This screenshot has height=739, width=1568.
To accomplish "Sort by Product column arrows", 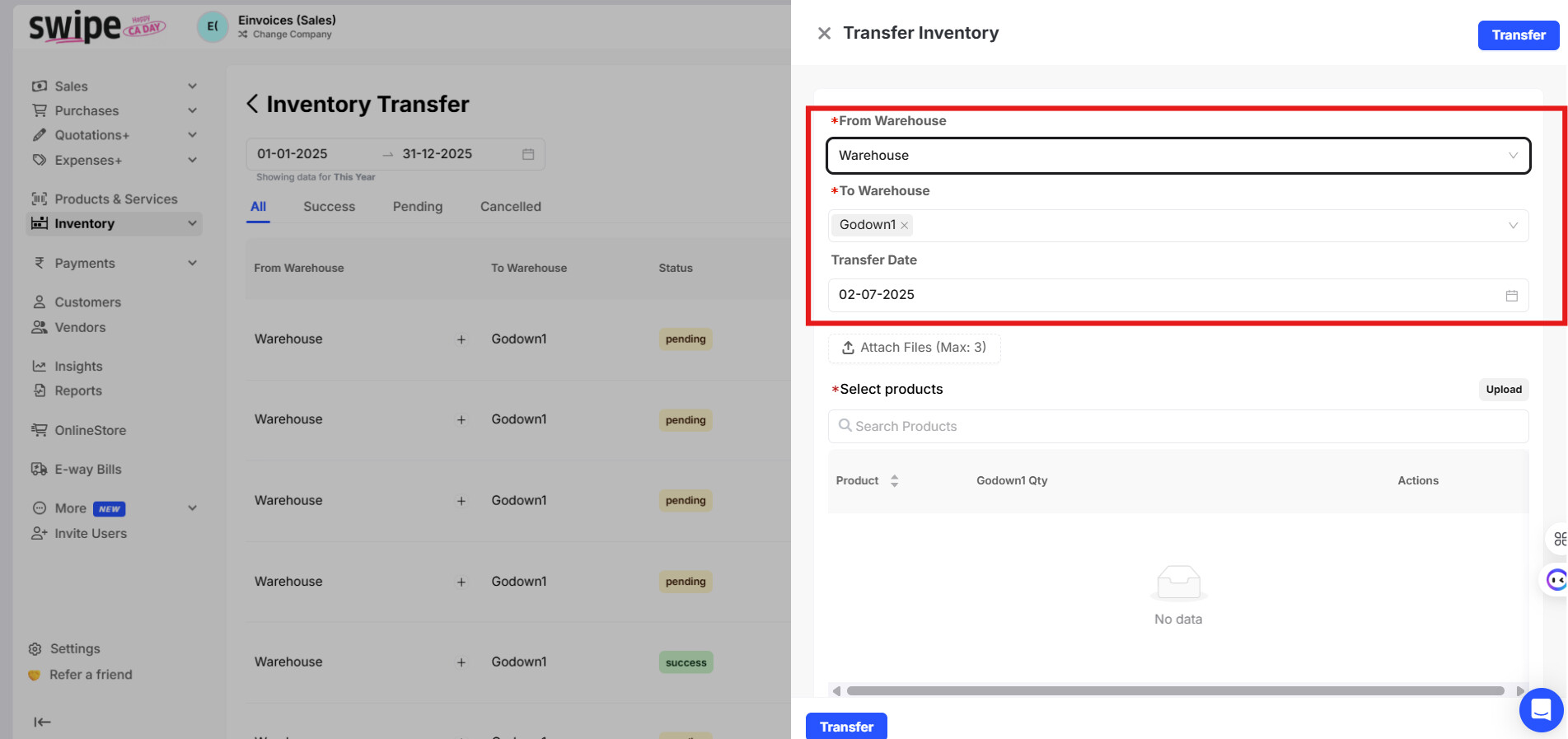I will coord(894,481).
